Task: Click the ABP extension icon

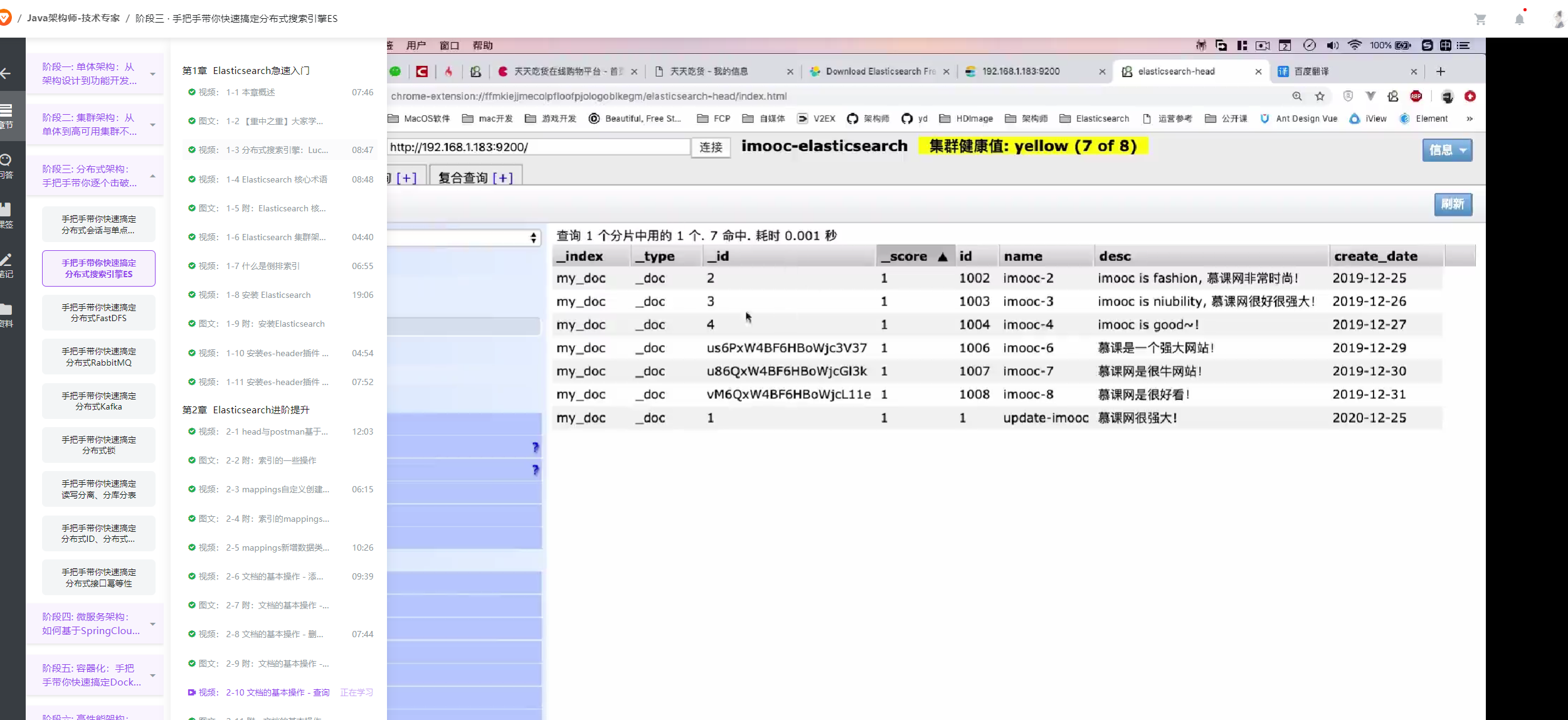Action: click(x=1416, y=96)
